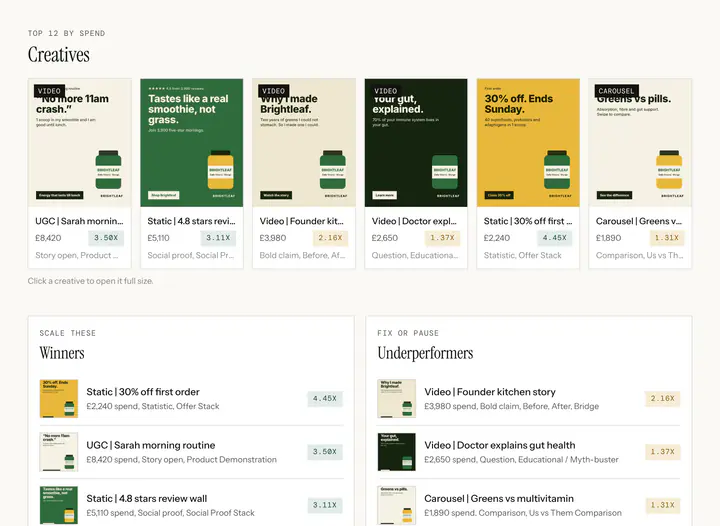This screenshot has width=720, height=526.
Task: Click the 1.31X ROAS badge in Creatives grid
Action: pyautogui.click(x=667, y=238)
